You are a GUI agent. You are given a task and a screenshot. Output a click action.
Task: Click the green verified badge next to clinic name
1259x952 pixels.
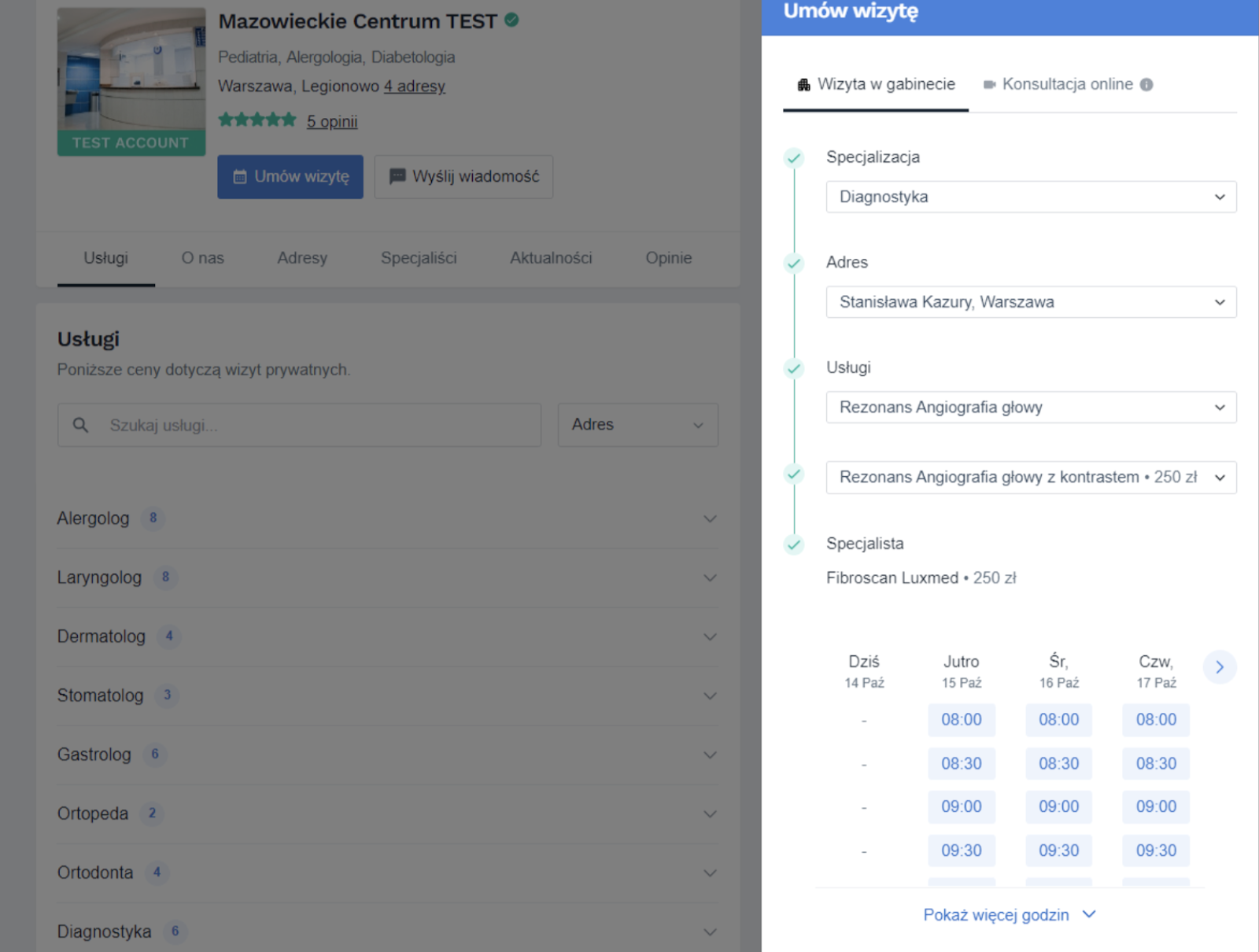[511, 21]
